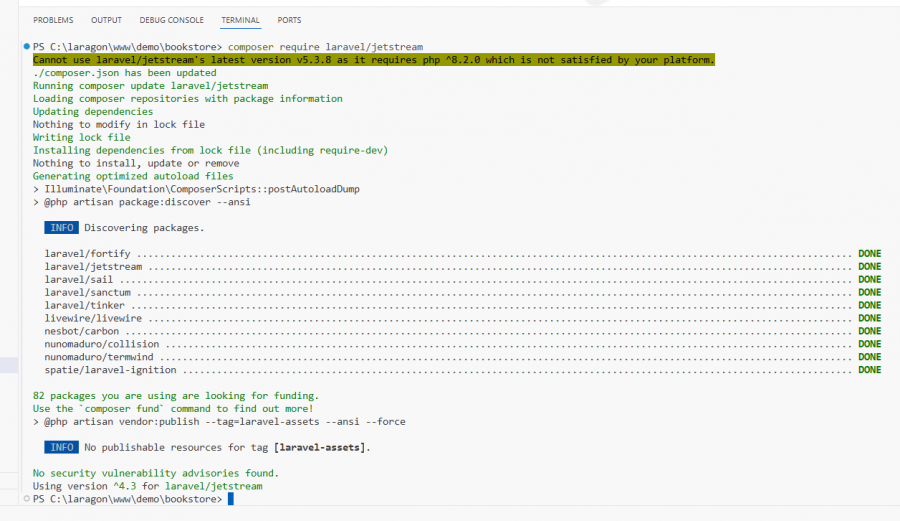The height and width of the screenshot is (521, 900).
Task: Click the laravel/fortify package row
Action: (463, 254)
